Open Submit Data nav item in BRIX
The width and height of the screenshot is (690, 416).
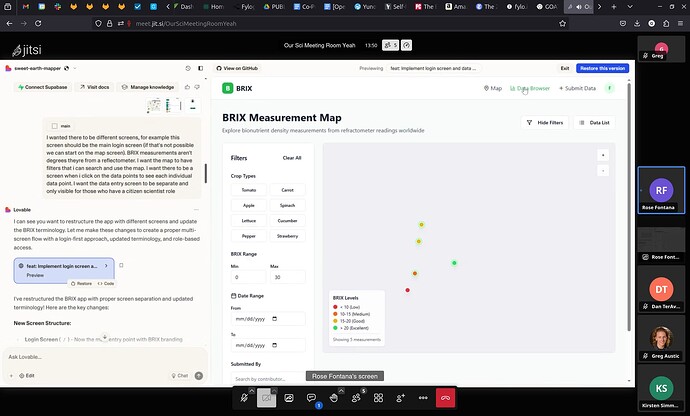pyautogui.click(x=577, y=88)
